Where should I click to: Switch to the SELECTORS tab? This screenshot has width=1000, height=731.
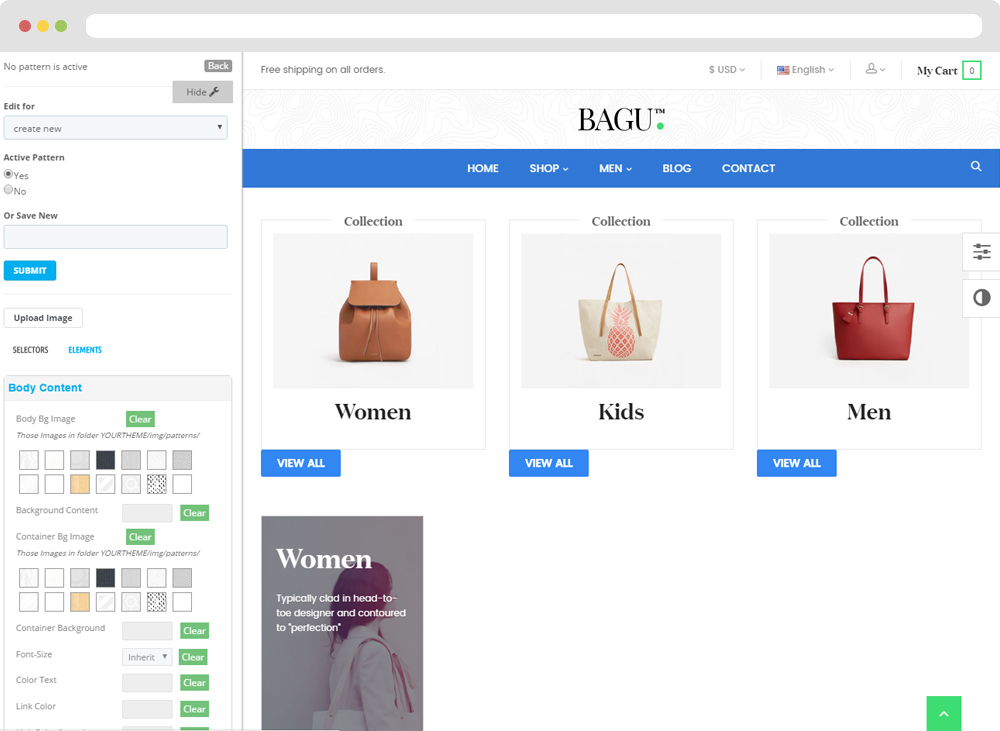pos(31,350)
